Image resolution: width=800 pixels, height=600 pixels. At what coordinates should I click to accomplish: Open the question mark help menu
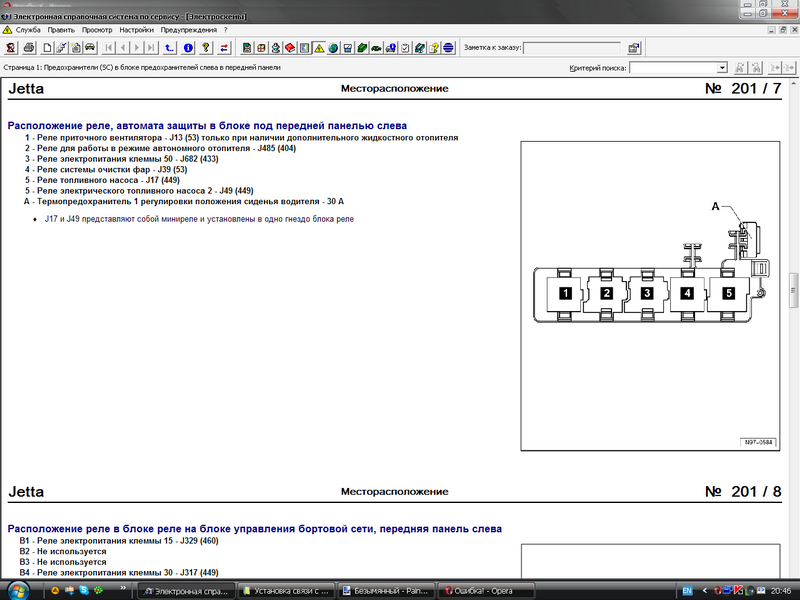click(226, 30)
